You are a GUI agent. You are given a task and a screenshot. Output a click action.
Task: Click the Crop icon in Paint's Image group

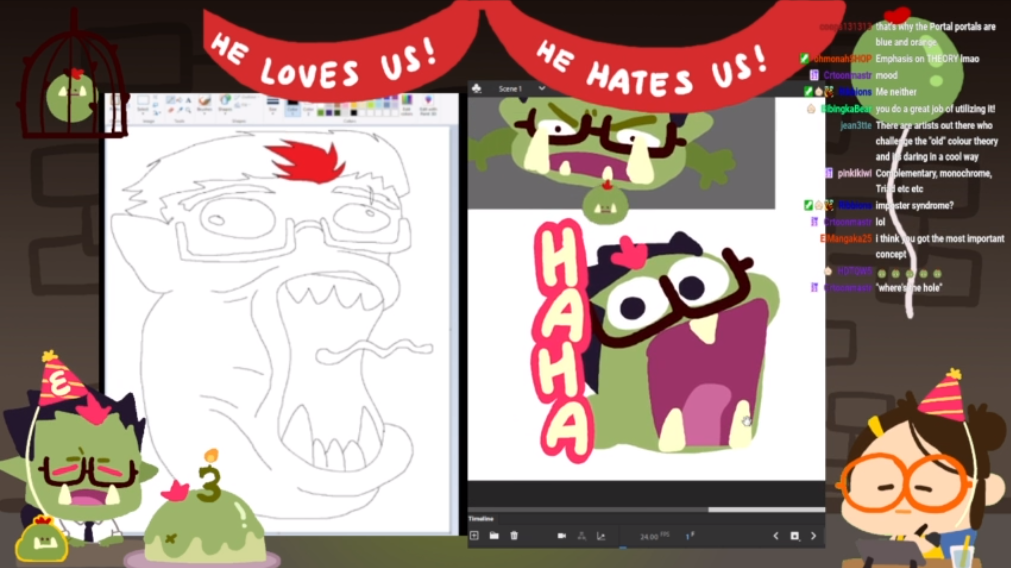click(155, 97)
